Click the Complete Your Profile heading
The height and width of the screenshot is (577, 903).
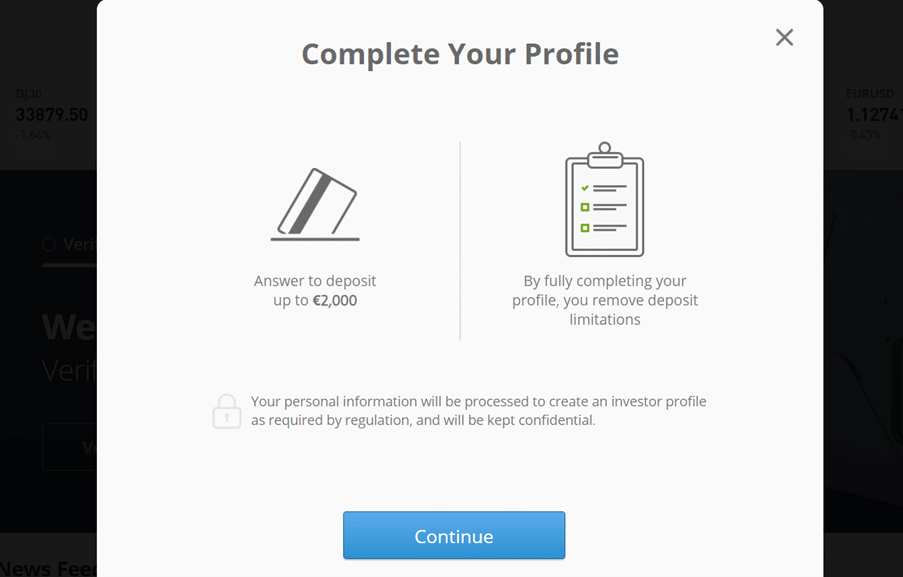tap(460, 54)
